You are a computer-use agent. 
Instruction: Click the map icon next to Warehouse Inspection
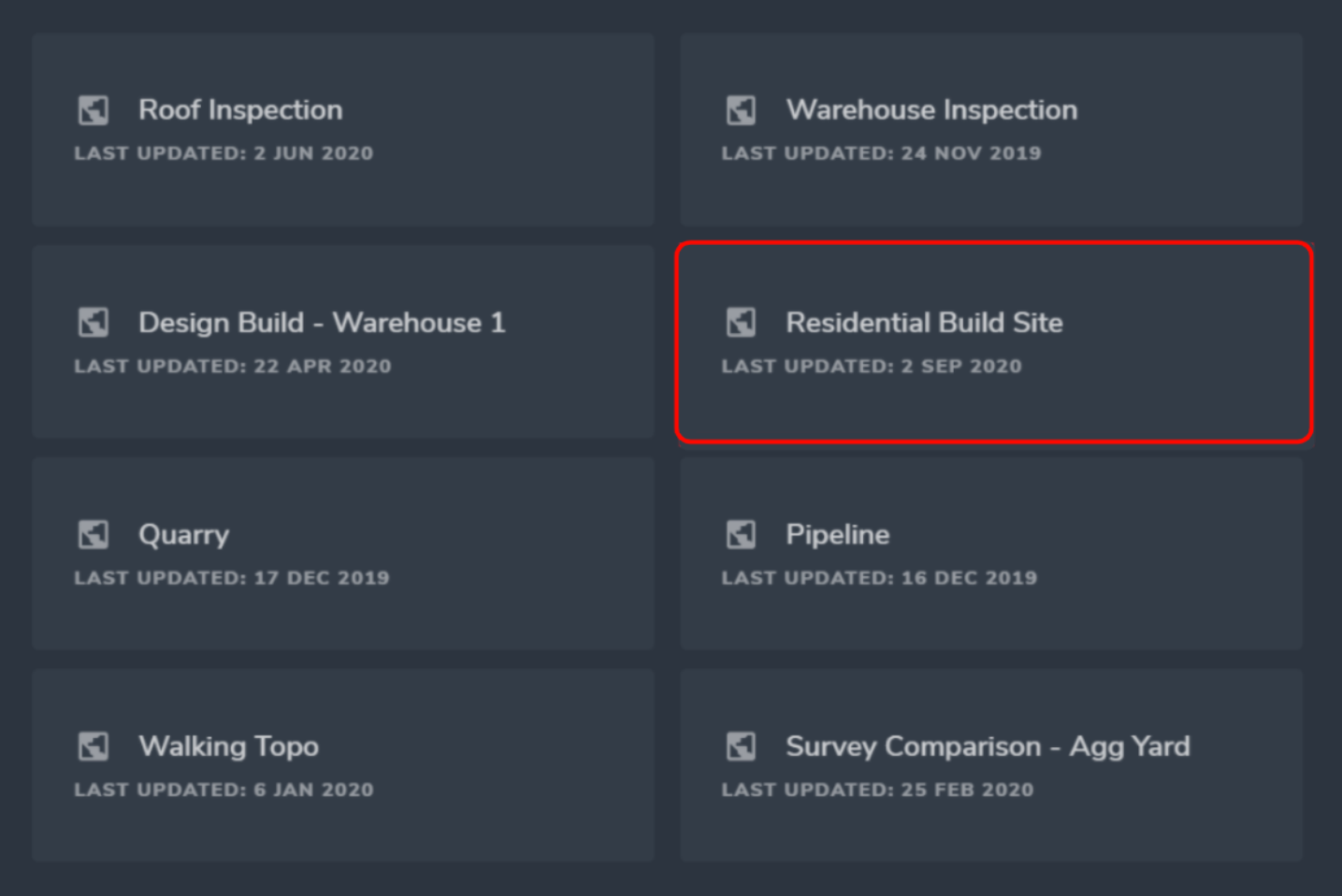(741, 110)
